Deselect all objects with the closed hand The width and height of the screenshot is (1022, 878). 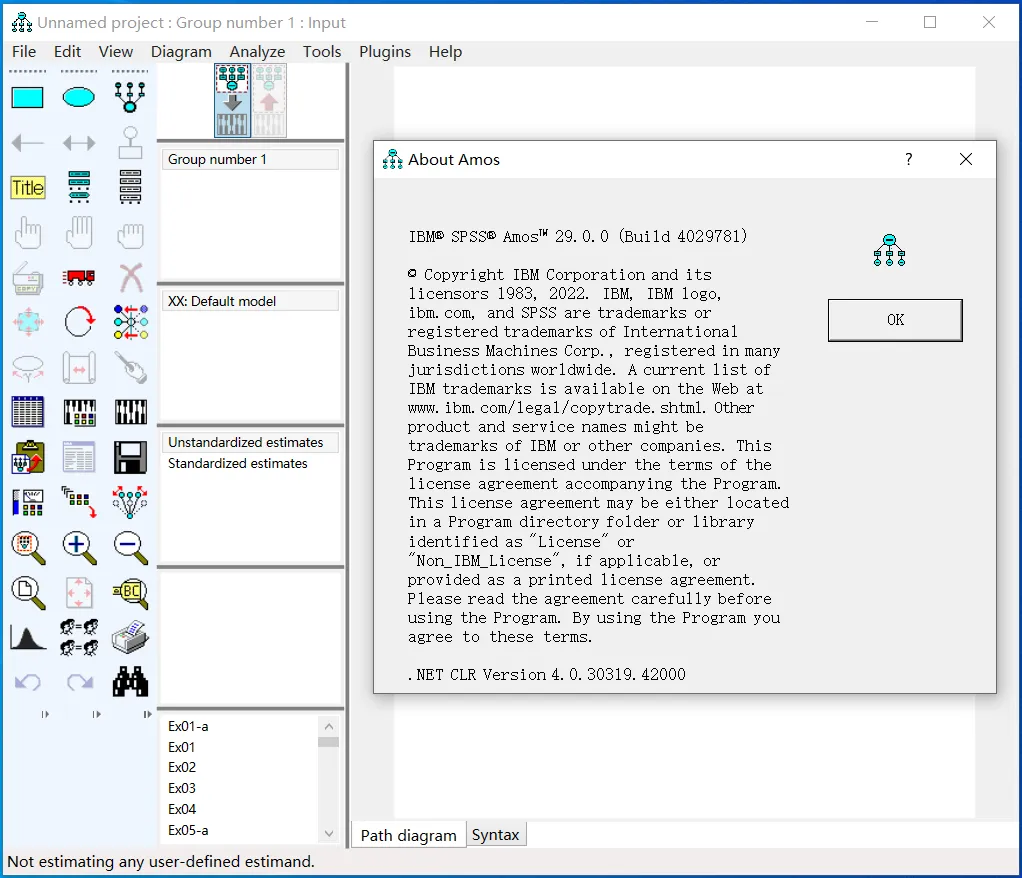click(x=130, y=235)
